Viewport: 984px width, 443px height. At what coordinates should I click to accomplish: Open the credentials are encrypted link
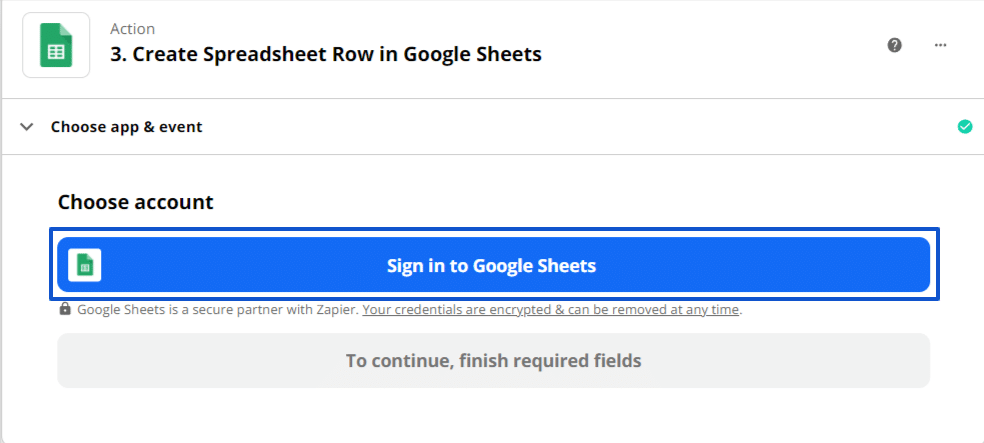pyautogui.click(x=550, y=309)
